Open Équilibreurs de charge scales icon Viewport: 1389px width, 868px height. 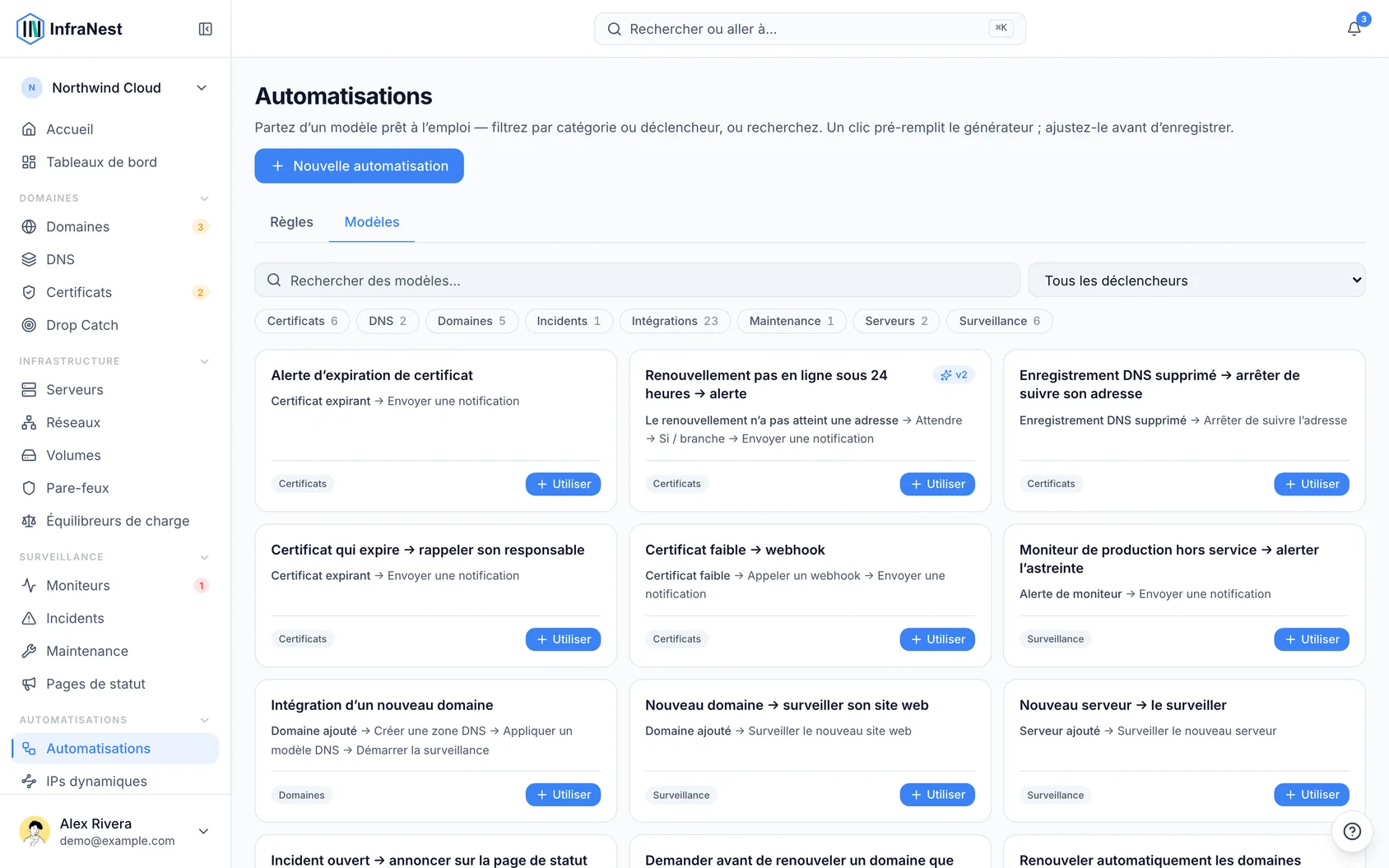click(29, 521)
